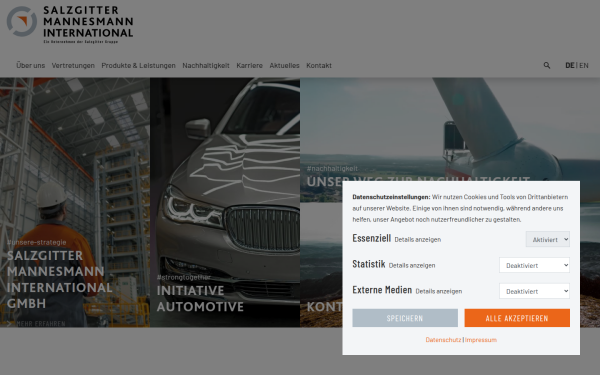This screenshot has width=600, height=375.
Task: Open the Datenschutz link
Action: click(443, 340)
